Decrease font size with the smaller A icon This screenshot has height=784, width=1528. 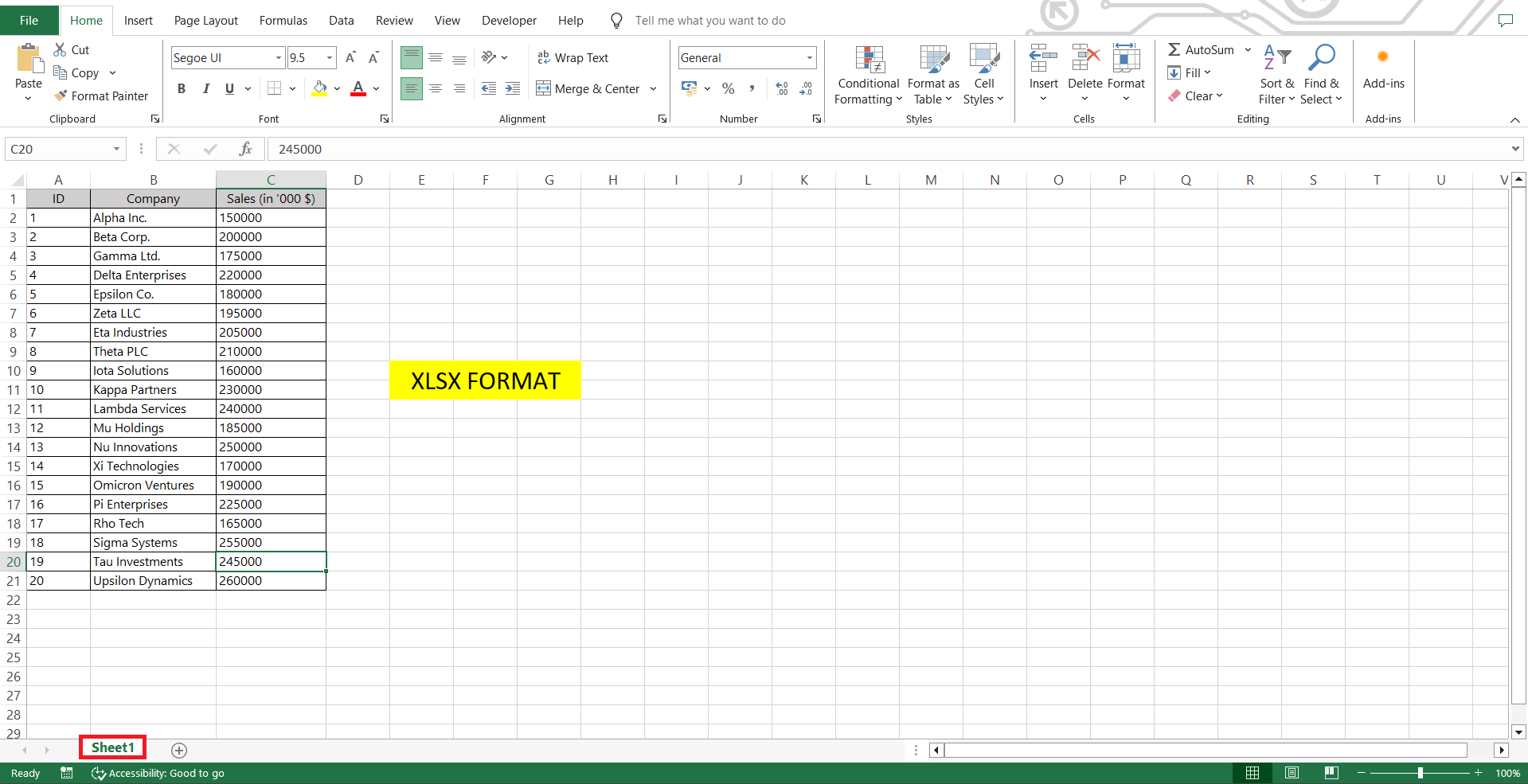[373, 57]
